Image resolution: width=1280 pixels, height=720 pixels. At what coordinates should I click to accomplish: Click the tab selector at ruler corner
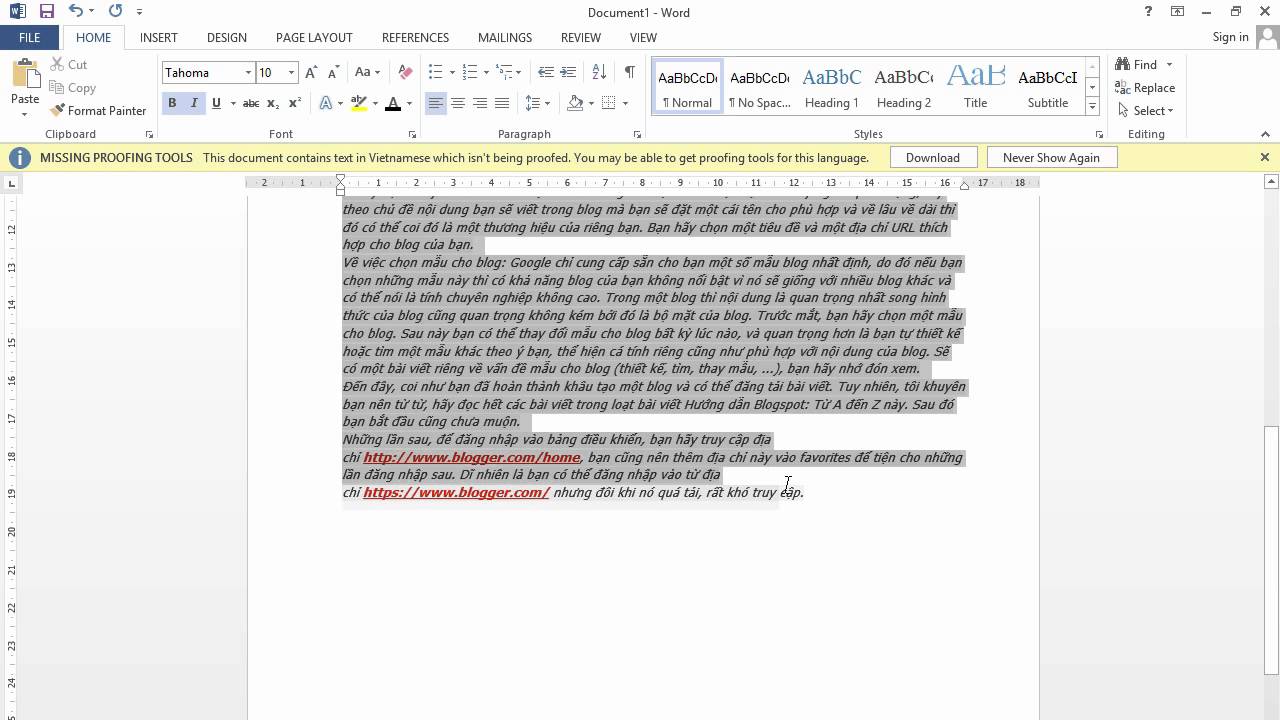click(12, 183)
